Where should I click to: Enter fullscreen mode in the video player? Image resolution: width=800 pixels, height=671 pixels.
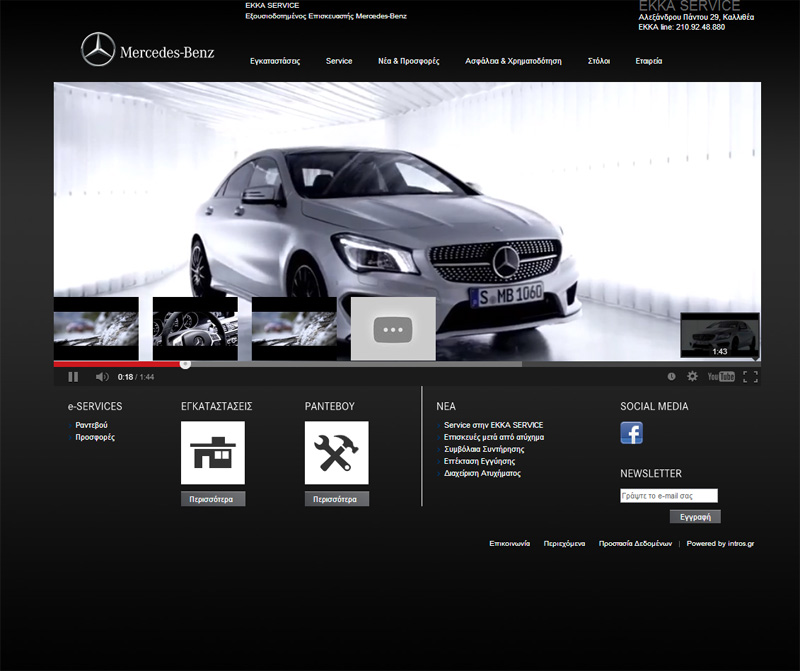pyautogui.click(x=750, y=377)
